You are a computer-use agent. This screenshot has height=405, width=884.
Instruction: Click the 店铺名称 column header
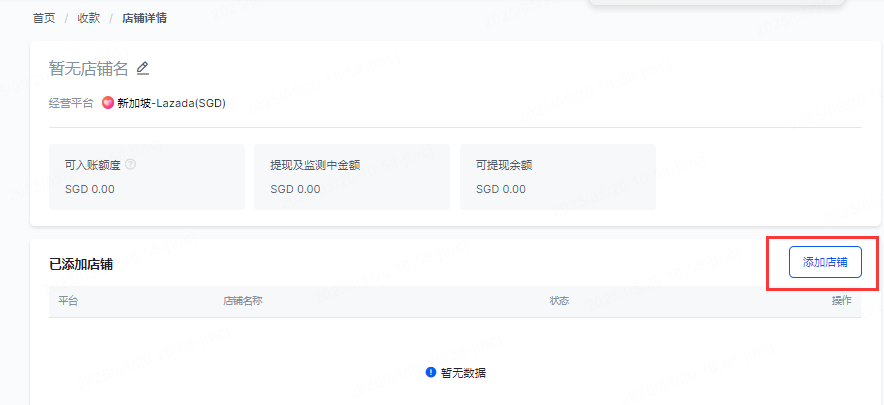pyautogui.click(x=243, y=300)
